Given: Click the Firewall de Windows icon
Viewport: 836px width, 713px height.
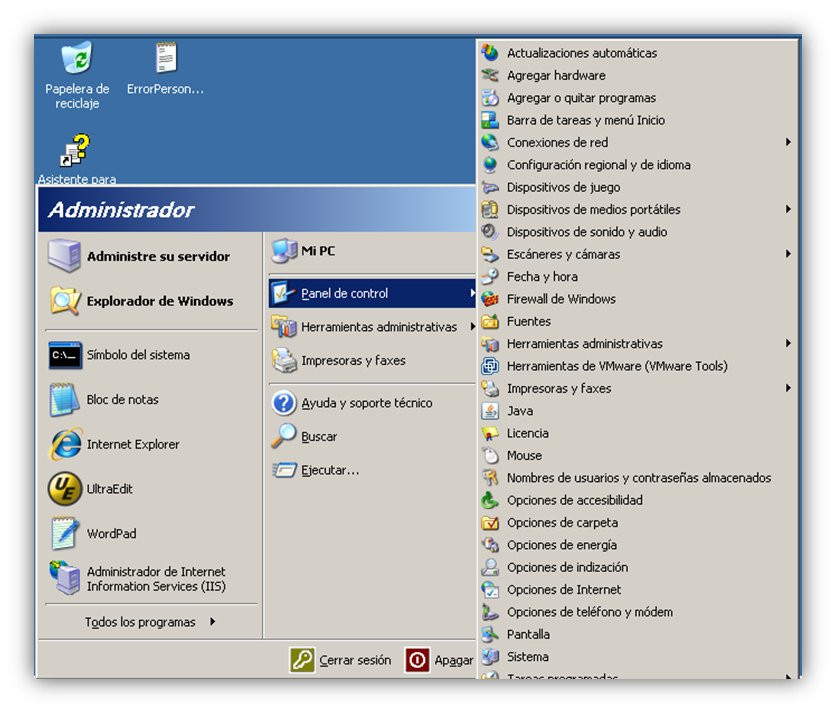Looking at the screenshot, I should 490,299.
